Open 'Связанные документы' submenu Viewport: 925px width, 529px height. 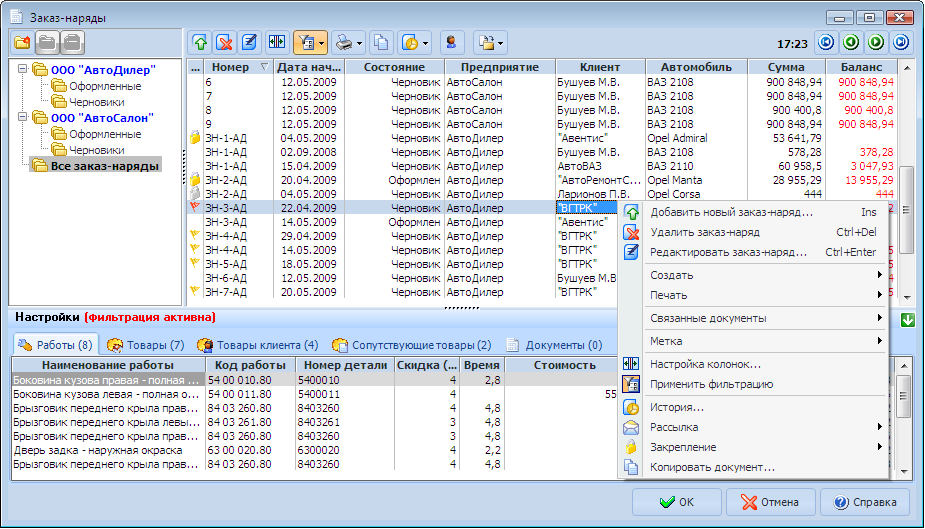coord(708,318)
